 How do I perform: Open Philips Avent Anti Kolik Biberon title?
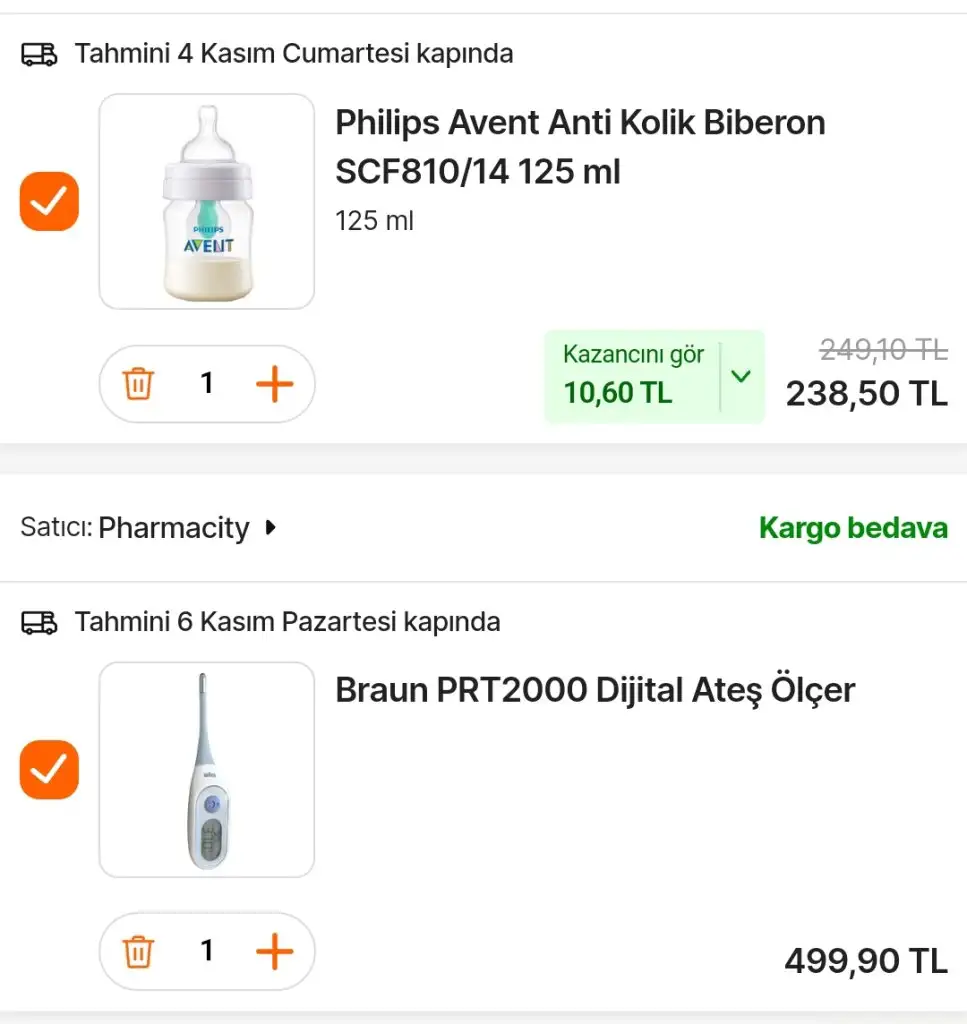tap(580, 147)
